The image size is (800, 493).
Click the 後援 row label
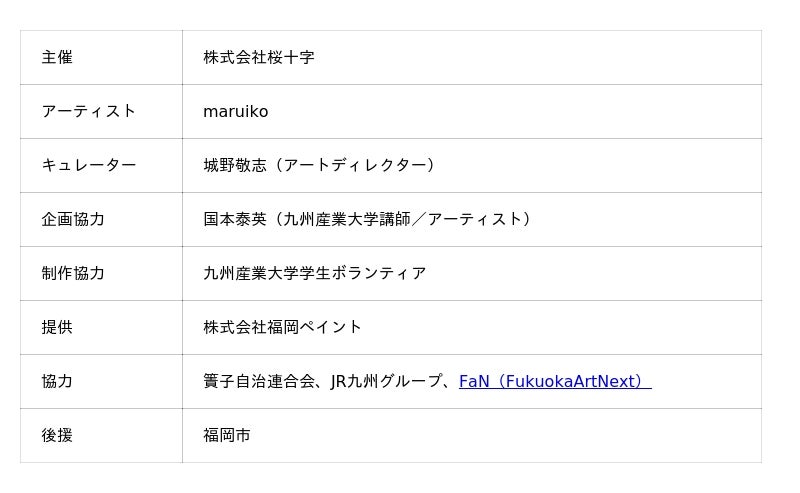(57, 436)
